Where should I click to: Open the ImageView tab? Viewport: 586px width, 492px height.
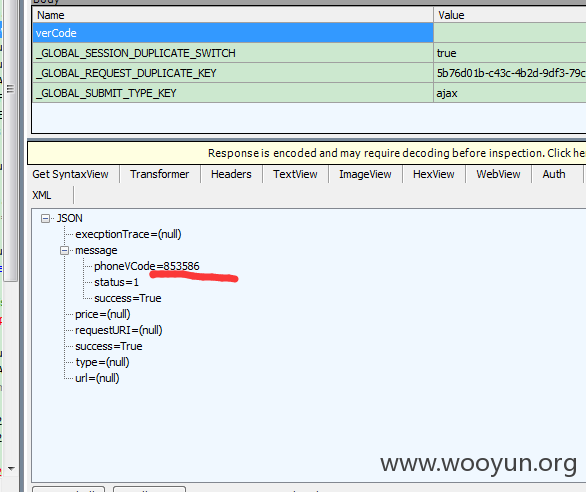365,174
